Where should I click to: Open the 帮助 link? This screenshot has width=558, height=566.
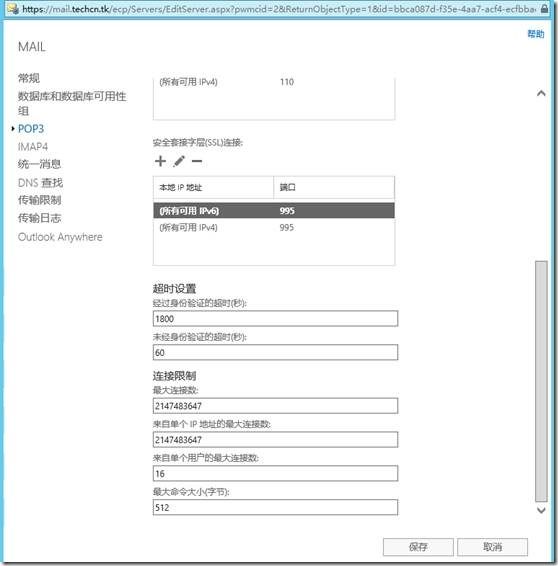[x=536, y=34]
